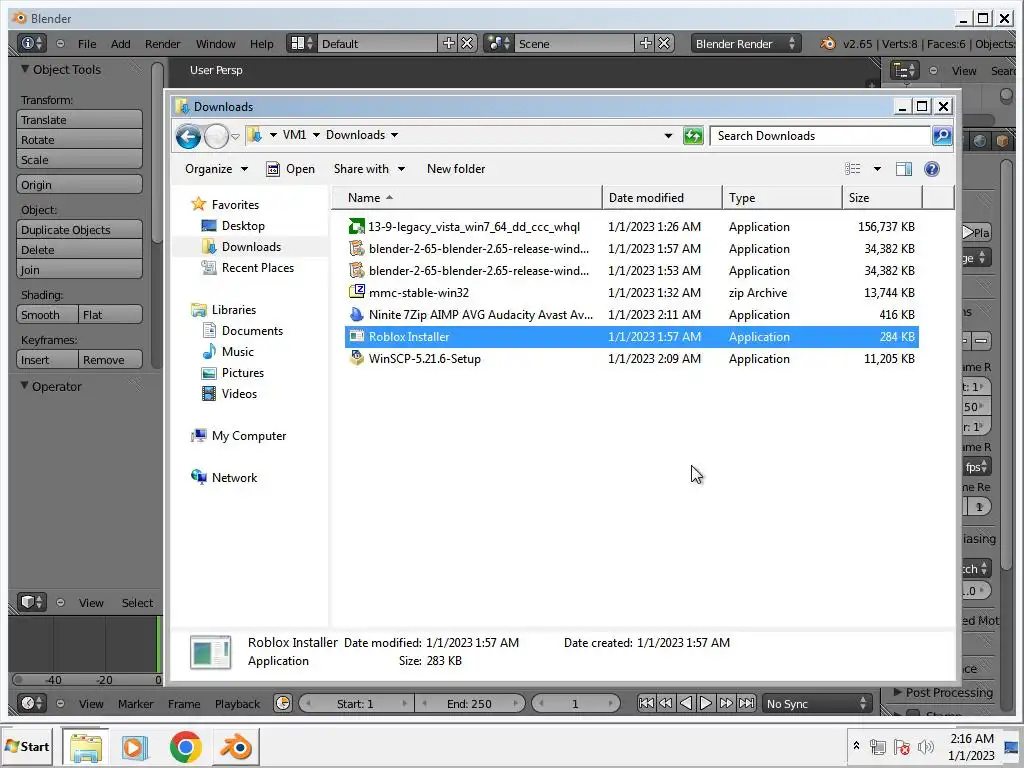
Task: Open Blender's Render menu
Action: 163,44
